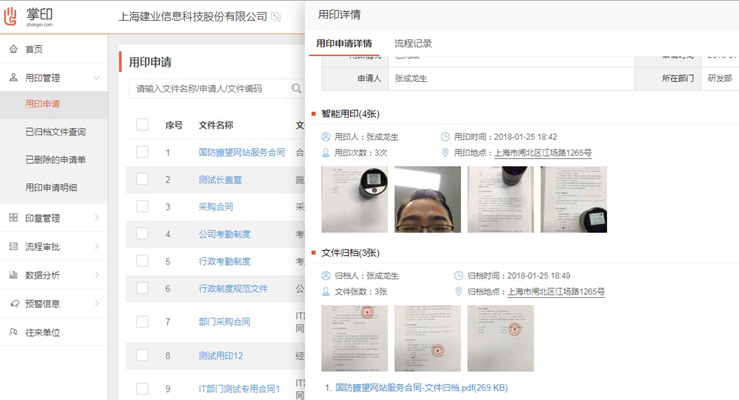Focus the file name search field

tap(210, 89)
